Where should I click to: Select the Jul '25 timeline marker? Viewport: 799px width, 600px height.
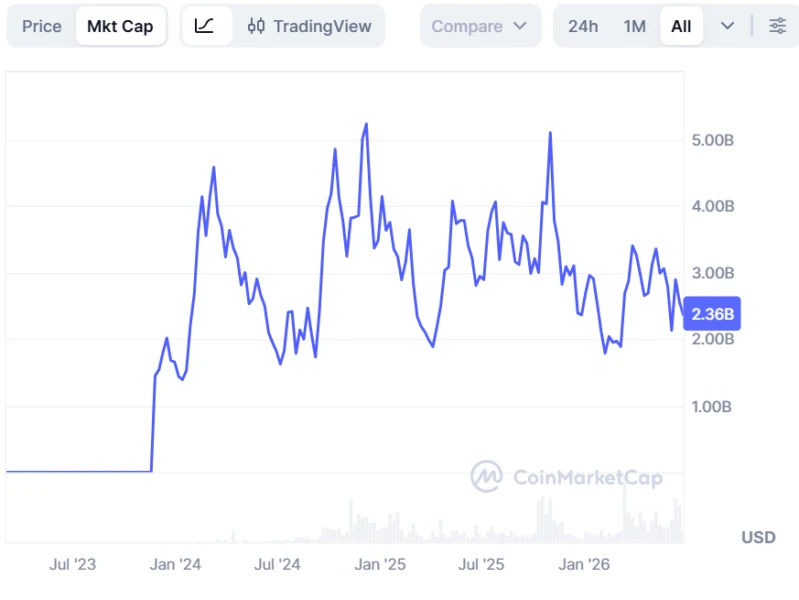click(x=481, y=564)
